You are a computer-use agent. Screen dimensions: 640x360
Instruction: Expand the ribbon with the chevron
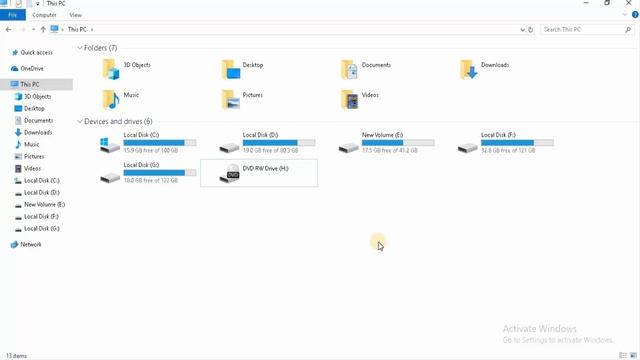(x=624, y=15)
